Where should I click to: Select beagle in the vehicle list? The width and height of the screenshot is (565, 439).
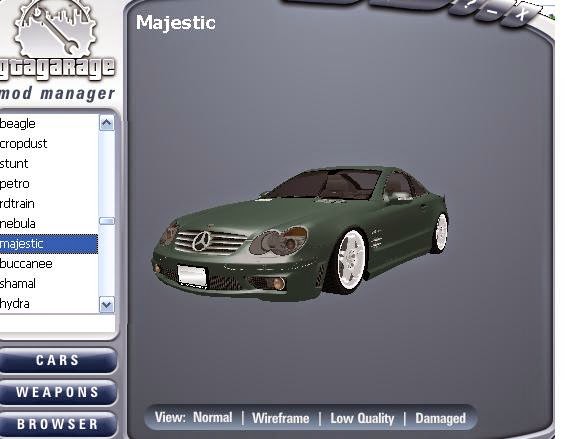49,124
